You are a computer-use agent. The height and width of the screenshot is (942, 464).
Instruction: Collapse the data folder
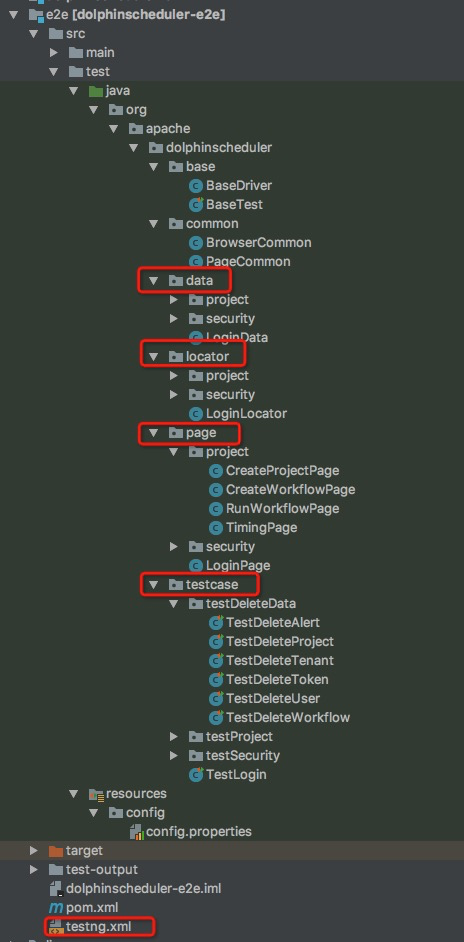154,281
